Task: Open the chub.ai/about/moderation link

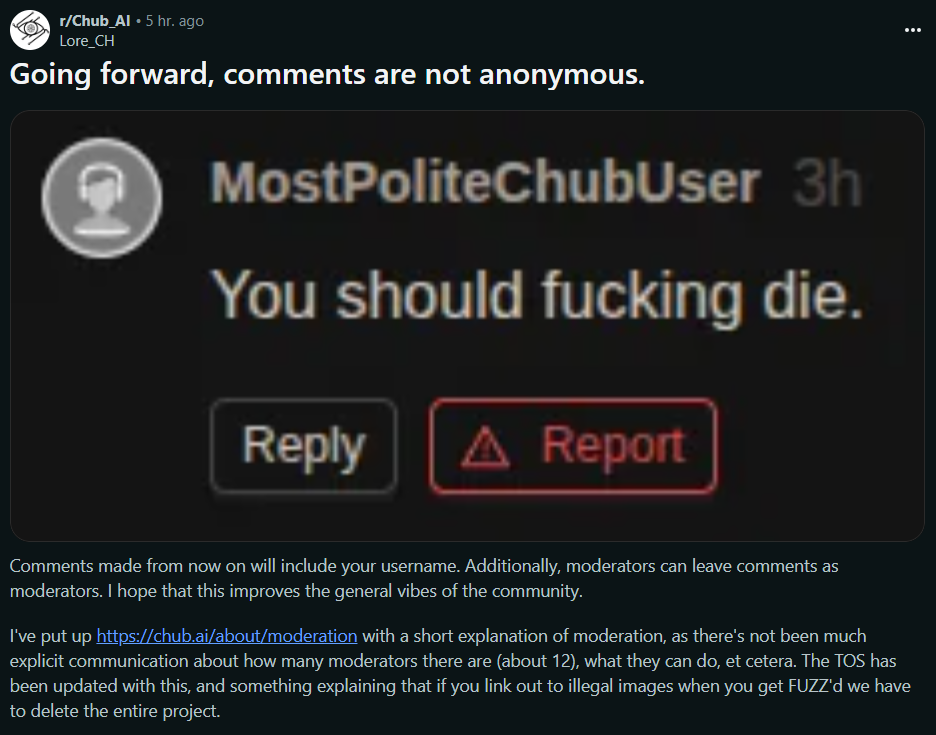Action: [x=227, y=636]
